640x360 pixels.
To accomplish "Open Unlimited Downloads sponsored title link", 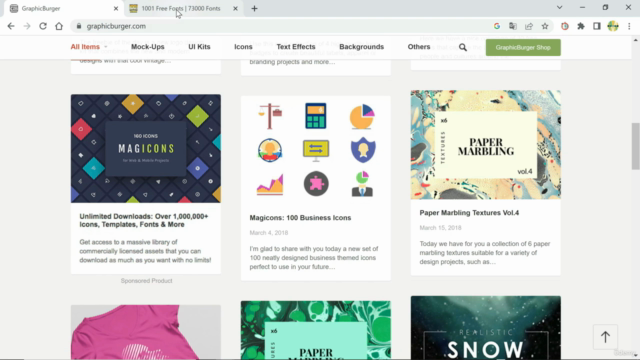I will click(x=144, y=220).
